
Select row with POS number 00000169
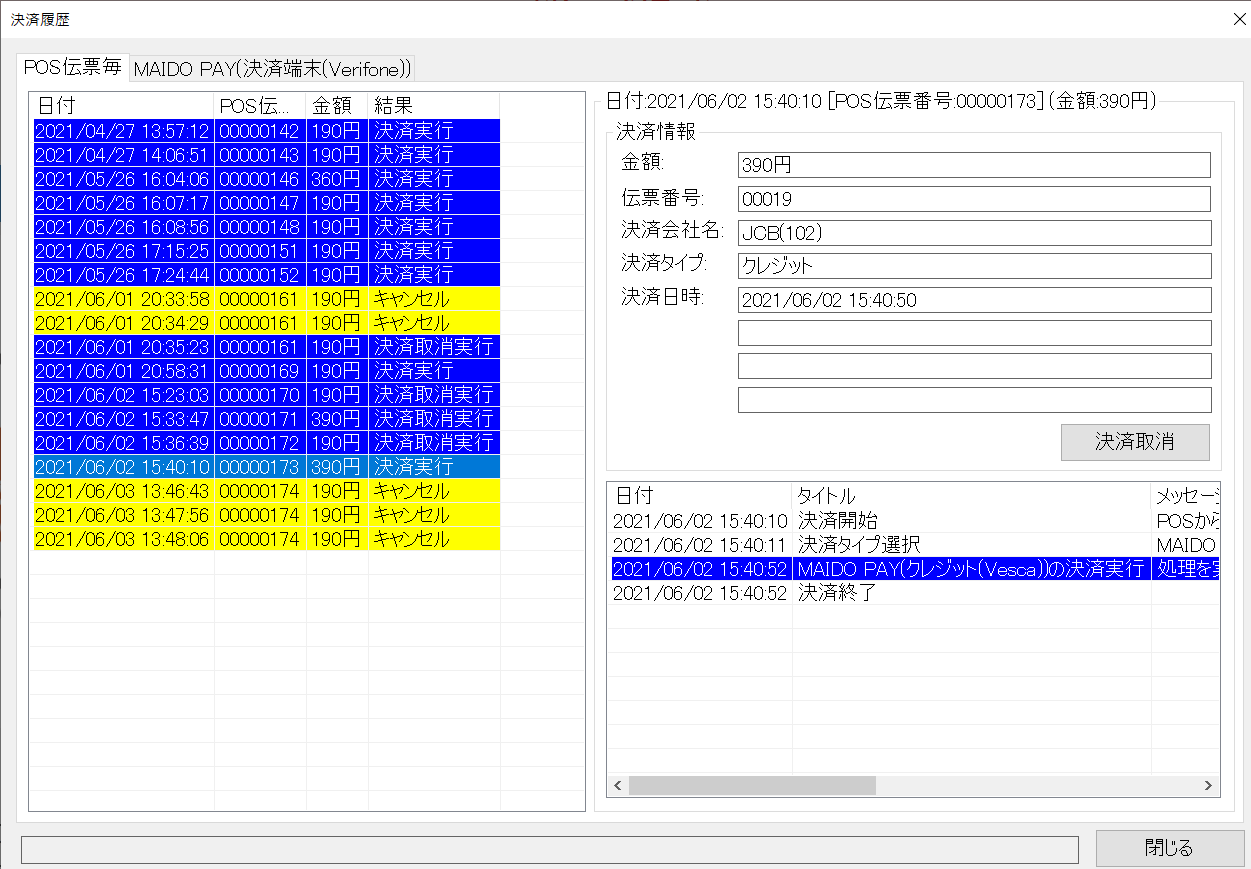[267, 371]
